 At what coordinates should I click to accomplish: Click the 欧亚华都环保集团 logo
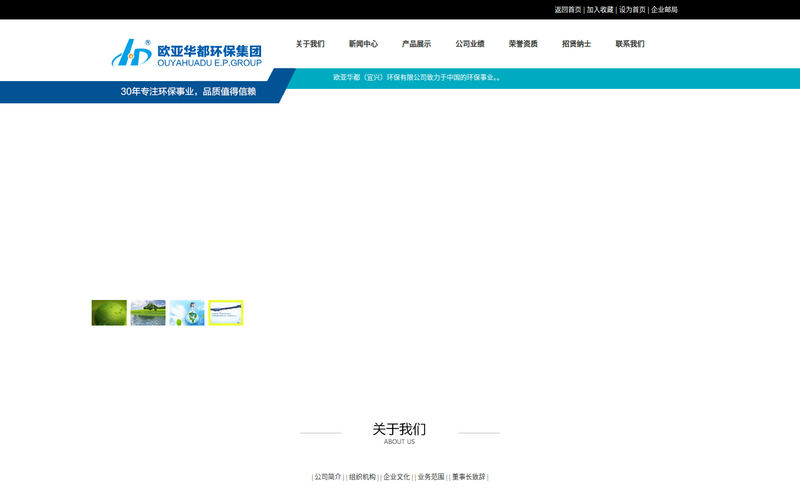pyautogui.click(x=187, y=53)
